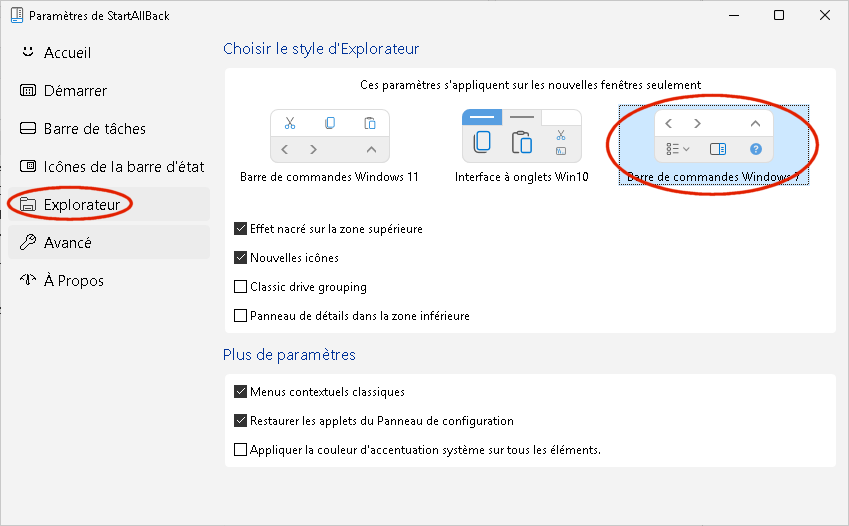The height and width of the screenshot is (526, 849).
Task: Minimize the StartAllBack settings window
Action: (734, 15)
